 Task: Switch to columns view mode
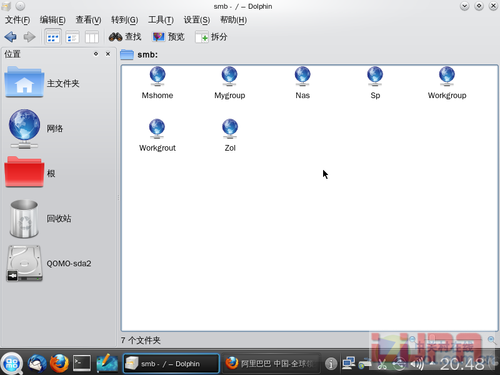coord(92,37)
